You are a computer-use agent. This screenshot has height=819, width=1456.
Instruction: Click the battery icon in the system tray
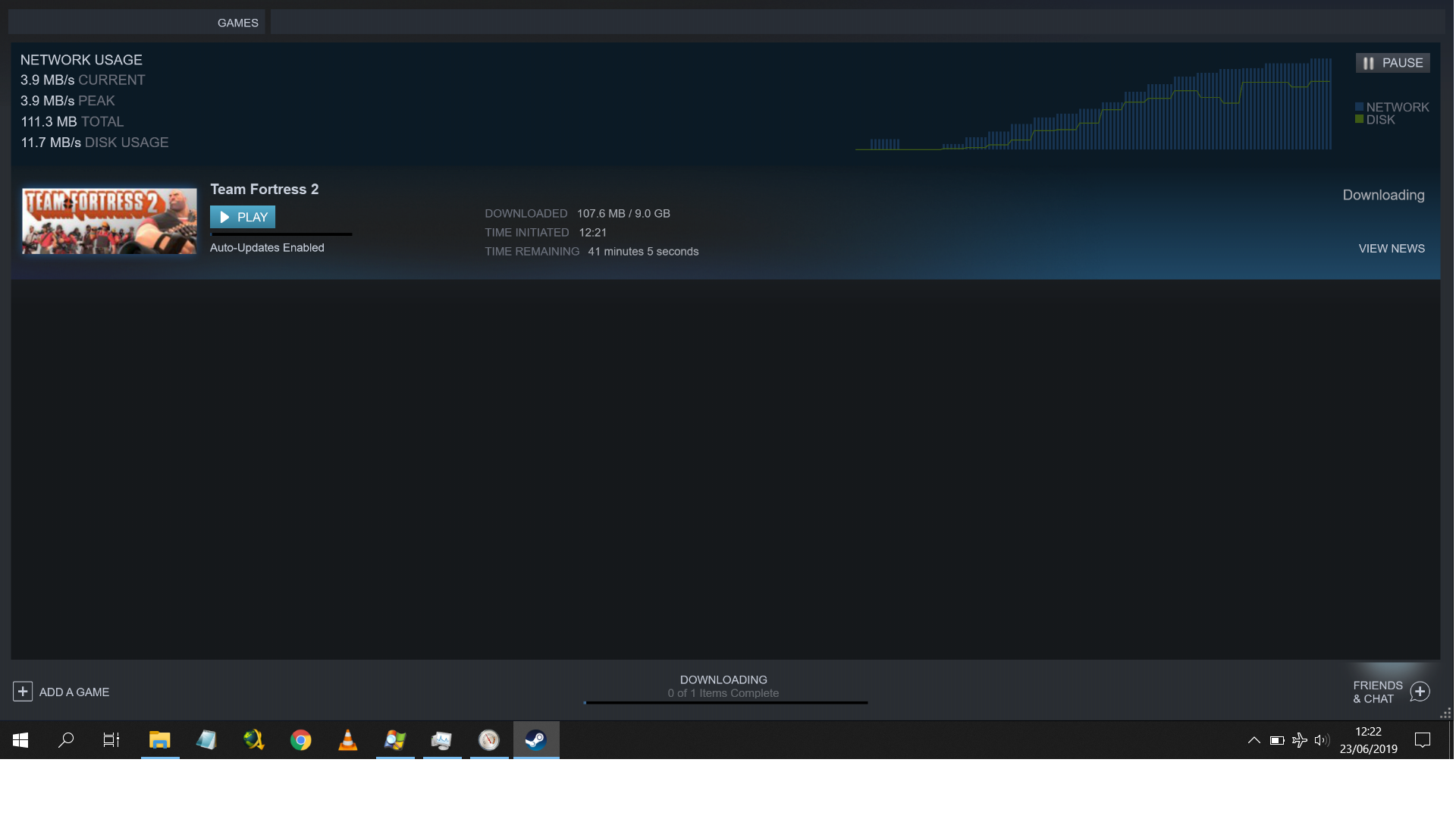coord(1277,740)
